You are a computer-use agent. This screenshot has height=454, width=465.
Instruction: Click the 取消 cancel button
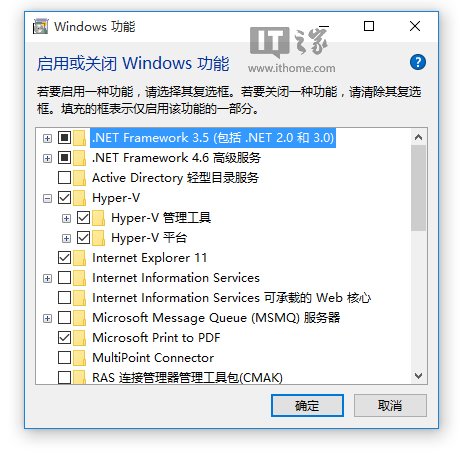coord(390,405)
